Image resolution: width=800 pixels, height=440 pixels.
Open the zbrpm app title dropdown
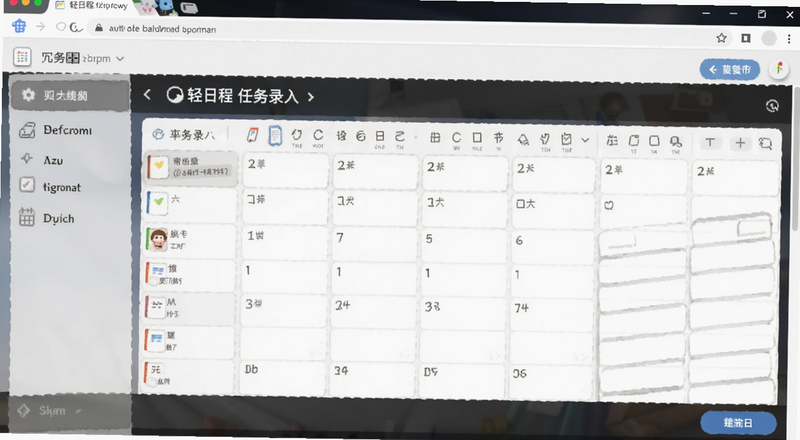click(x=120, y=59)
